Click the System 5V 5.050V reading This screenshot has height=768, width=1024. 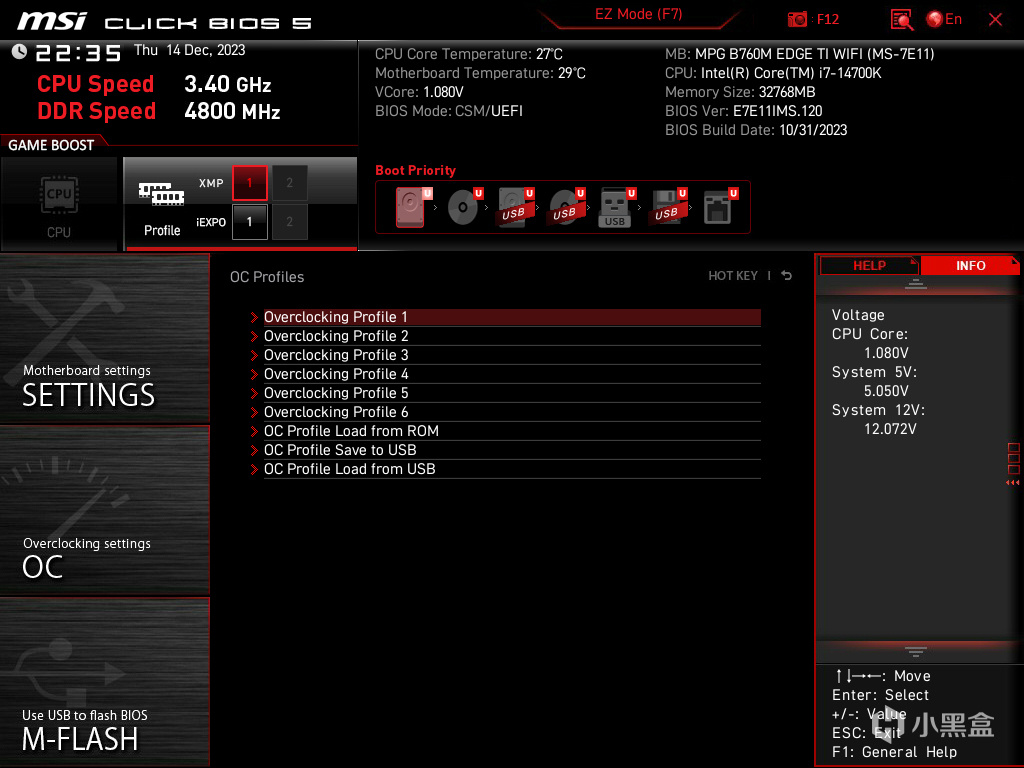click(x=886, y=391)
